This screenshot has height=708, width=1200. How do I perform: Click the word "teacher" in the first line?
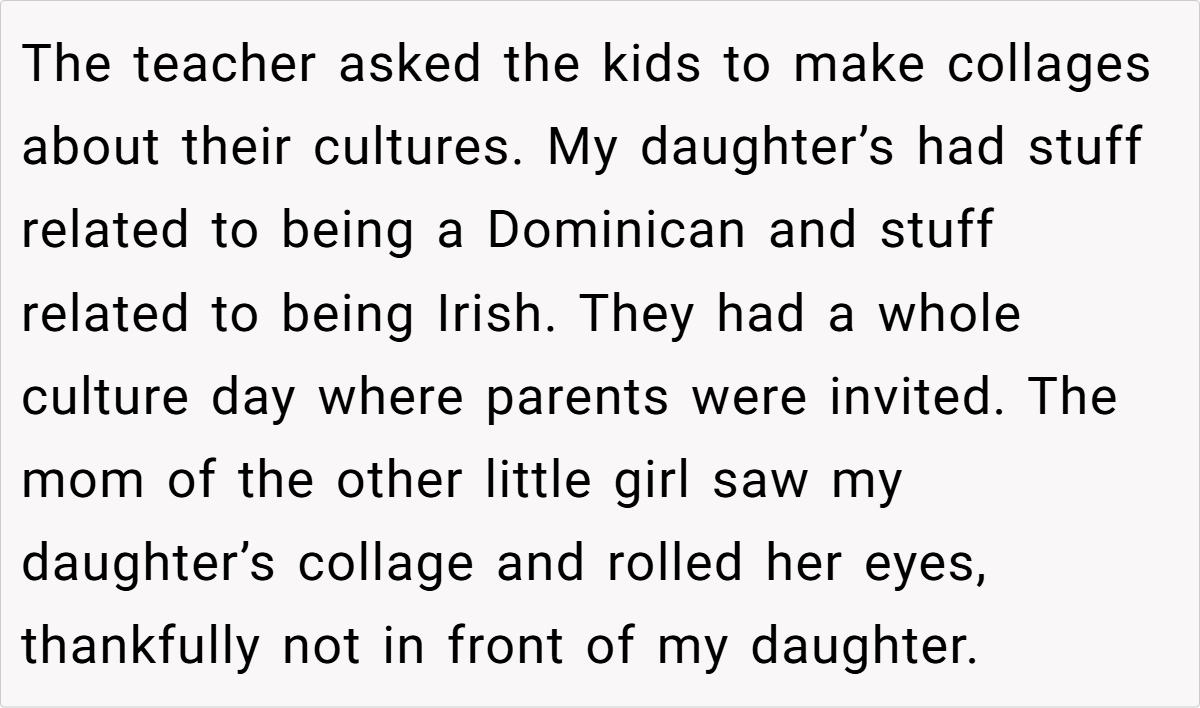(x=224, y=65)
